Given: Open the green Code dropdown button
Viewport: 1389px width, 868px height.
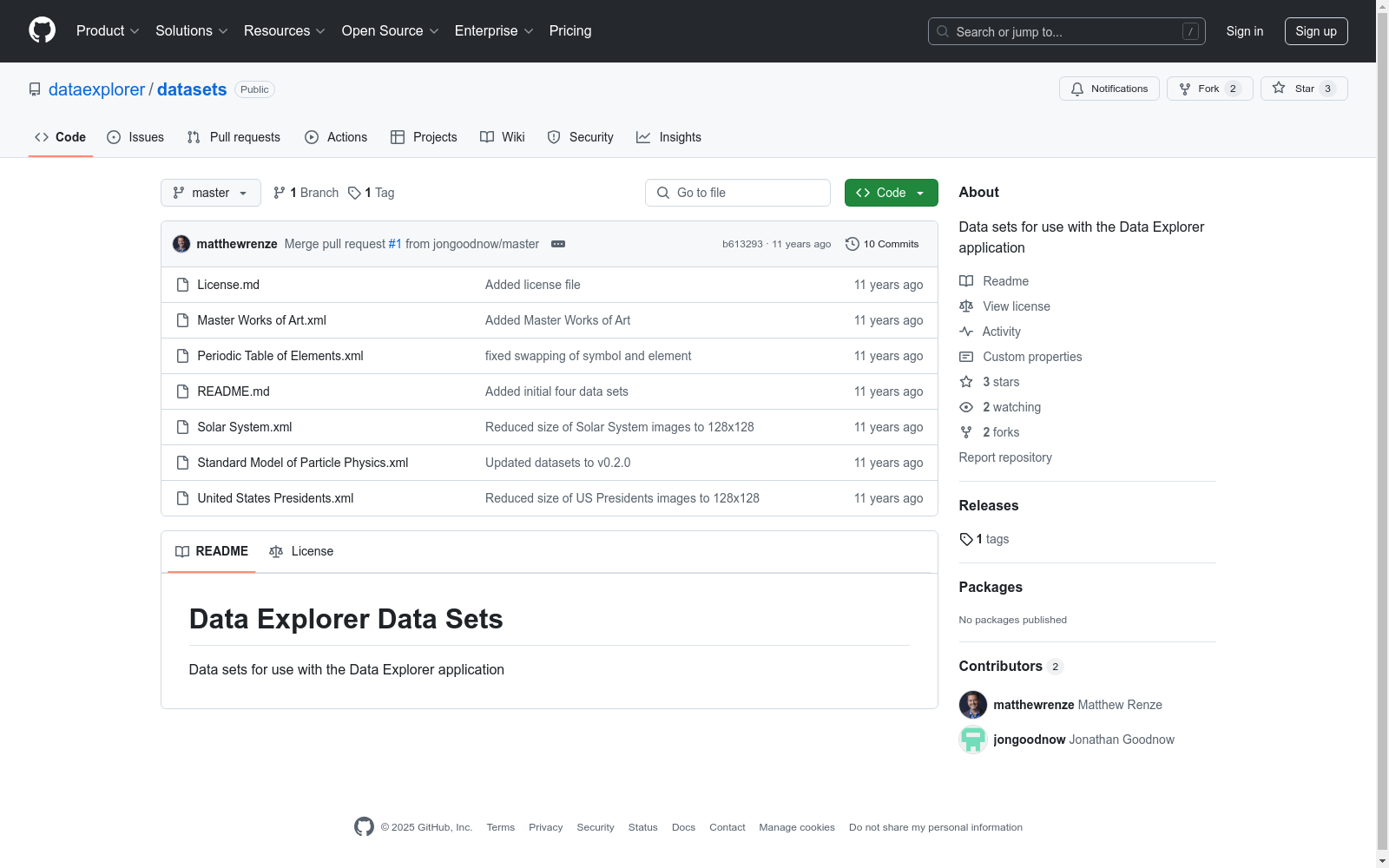Looking at the screenshot, I should 891,193.
